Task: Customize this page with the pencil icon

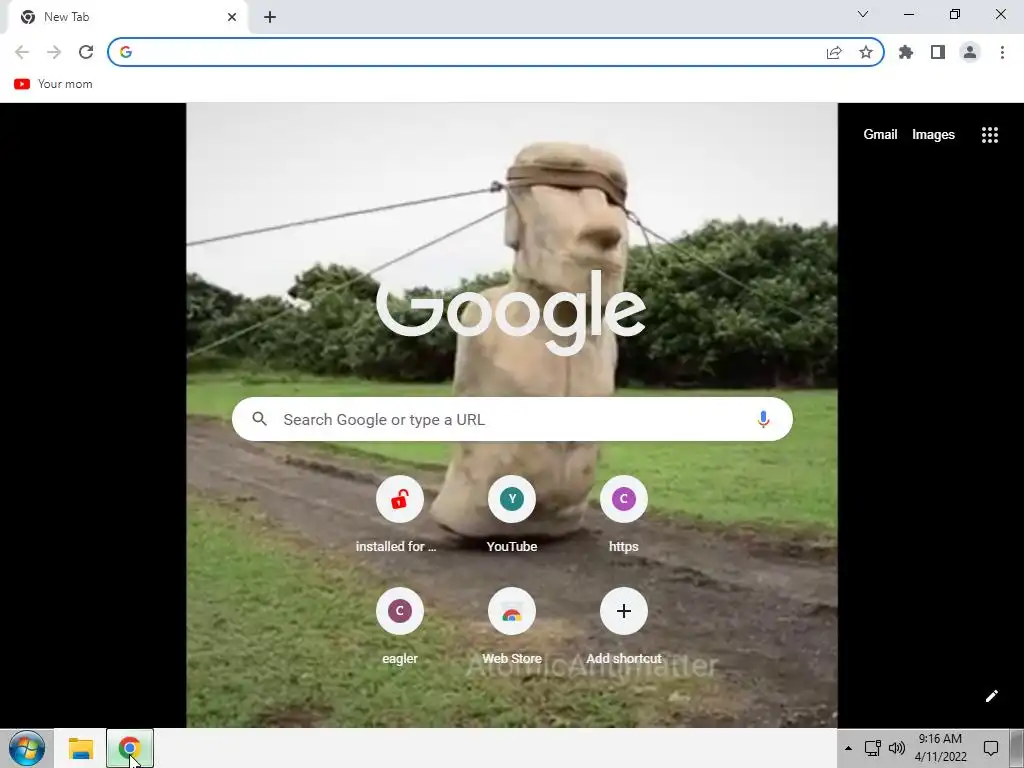Action: click(991, 696)
